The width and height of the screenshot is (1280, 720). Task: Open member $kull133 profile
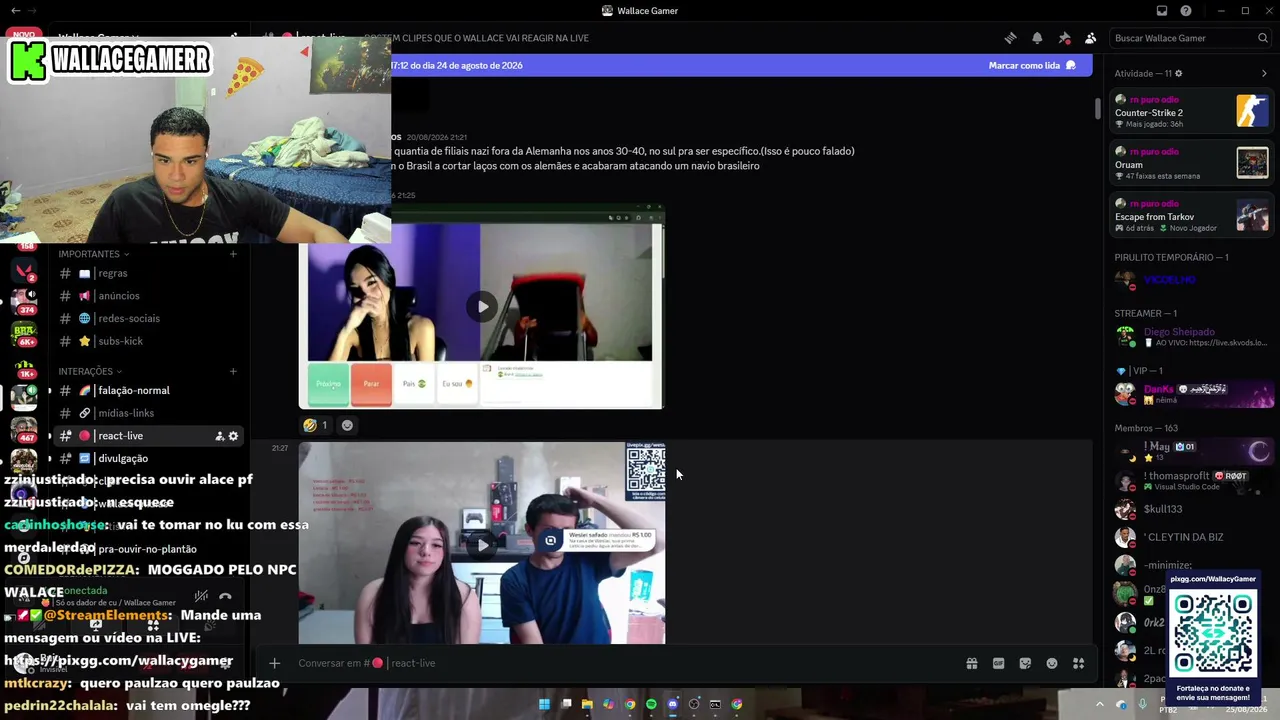1192,509
